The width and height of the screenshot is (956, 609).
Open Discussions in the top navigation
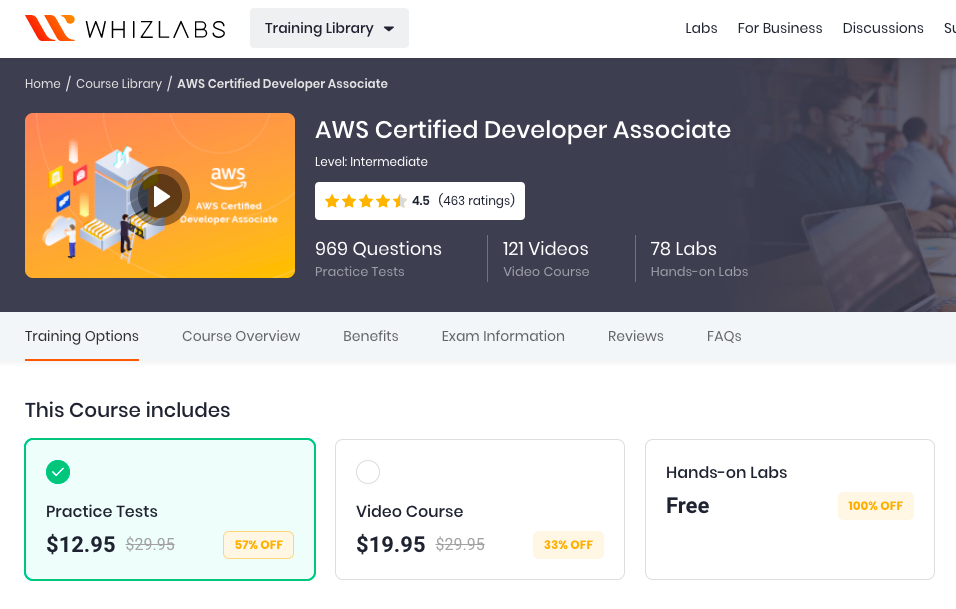click(883, 28)
